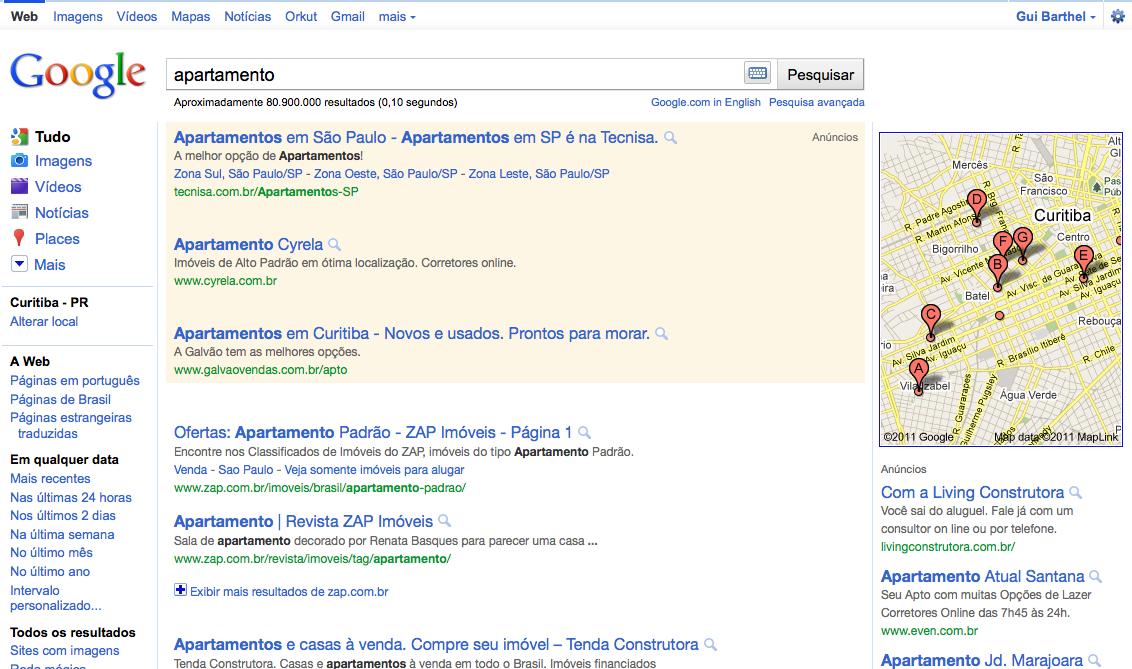Screen dimensions: 1132x669
Task: Click map marker G on the map
Action: click(x=1022, y=244)
